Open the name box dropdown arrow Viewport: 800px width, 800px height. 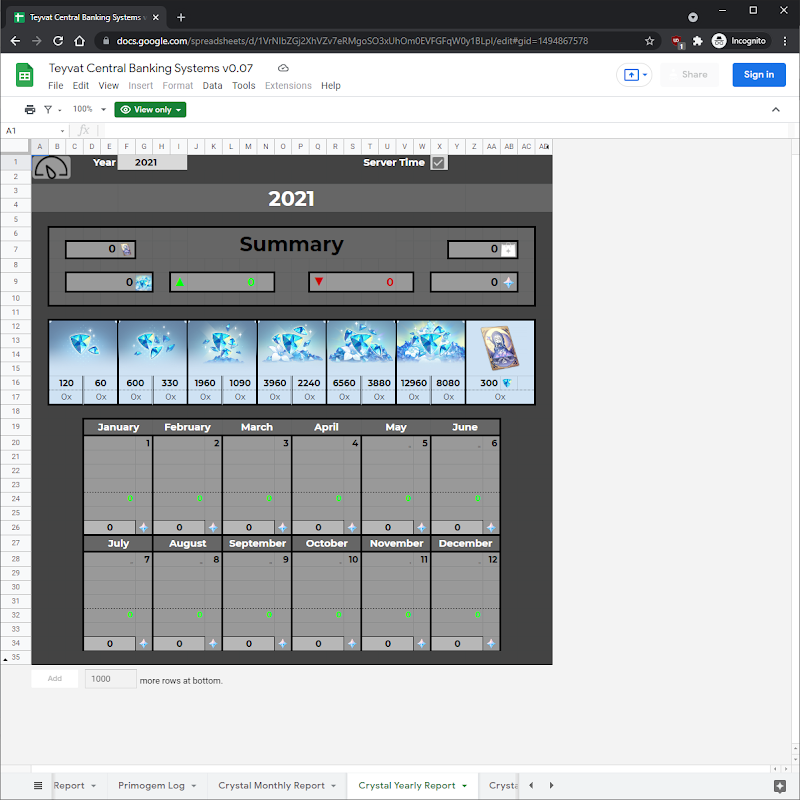pyautogui.click(x=62, y=131)
